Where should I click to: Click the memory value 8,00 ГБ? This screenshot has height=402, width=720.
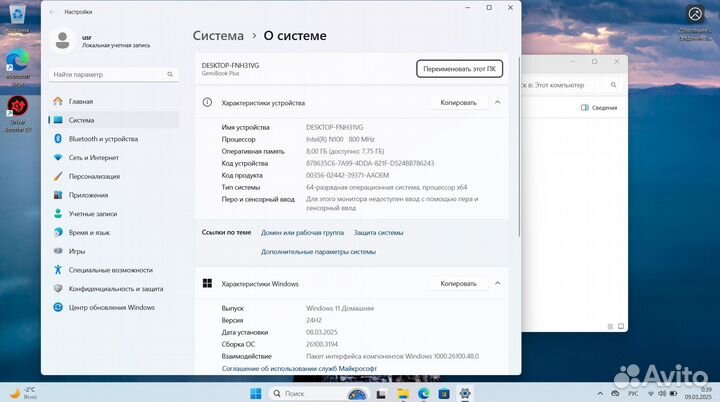point(345,151)
